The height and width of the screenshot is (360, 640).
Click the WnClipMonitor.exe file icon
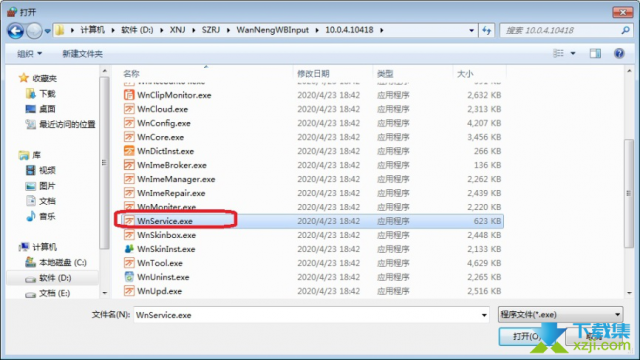[x=129, y=95]
